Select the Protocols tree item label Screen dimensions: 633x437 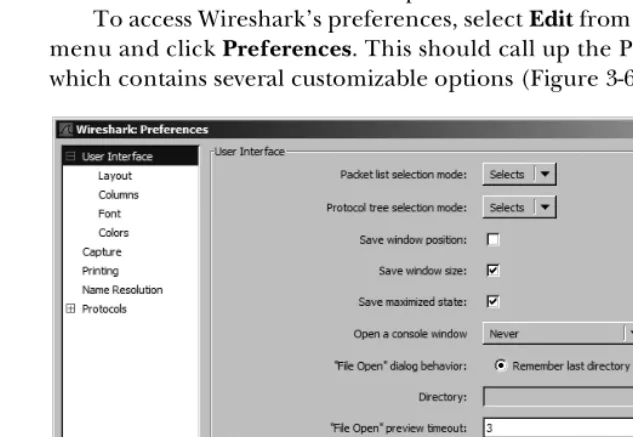(104, 309)
